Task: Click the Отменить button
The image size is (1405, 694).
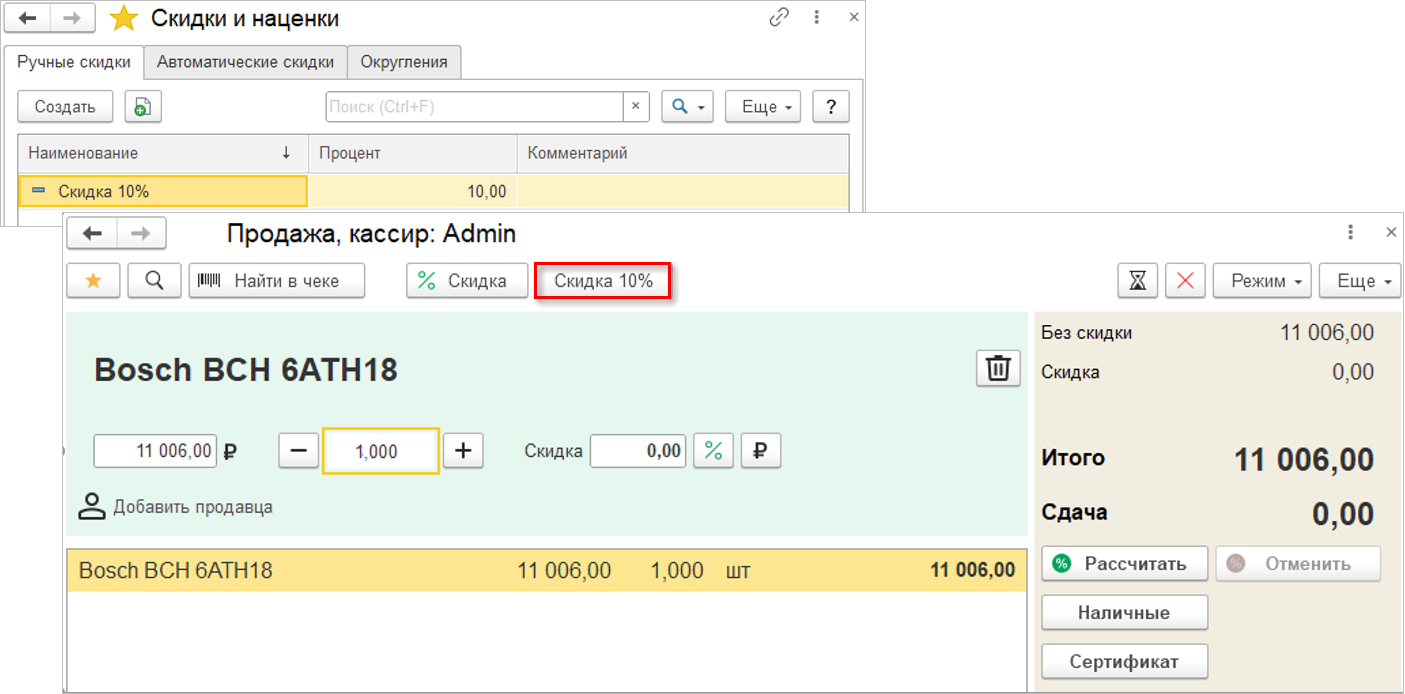Action: click(x=1298, y=564)
